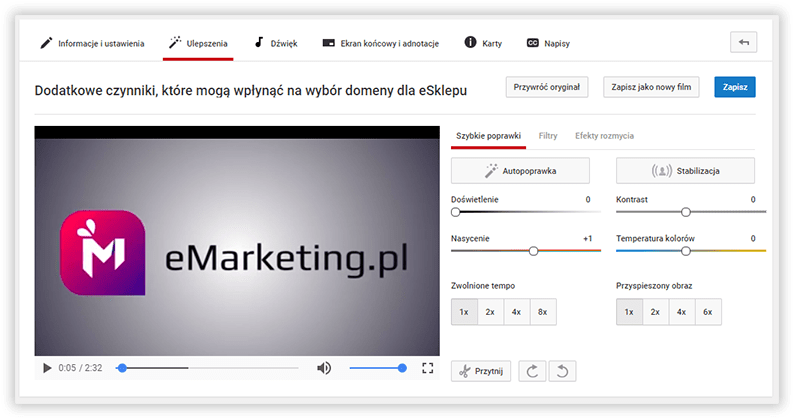Click the video progress bar handle
Screen dimensions: 794x419
point(122,368)
